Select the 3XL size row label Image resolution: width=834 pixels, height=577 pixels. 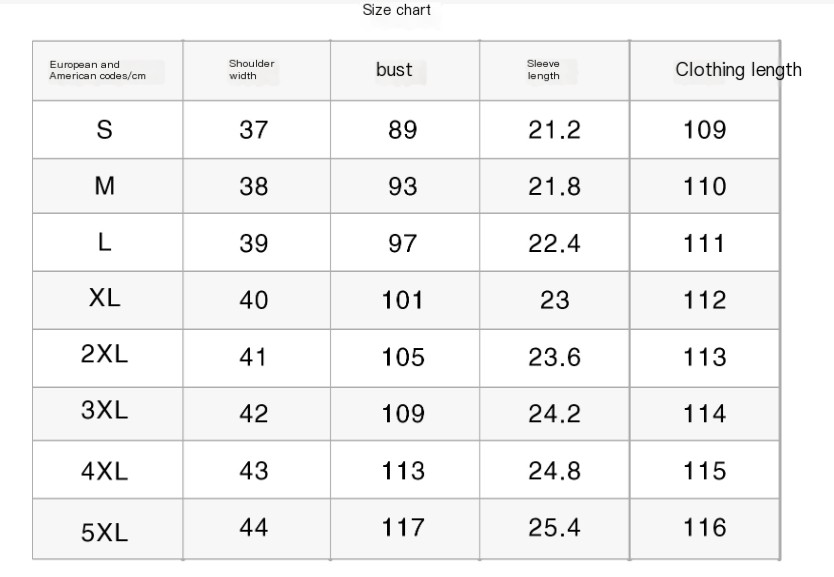(x=105, y=411)
